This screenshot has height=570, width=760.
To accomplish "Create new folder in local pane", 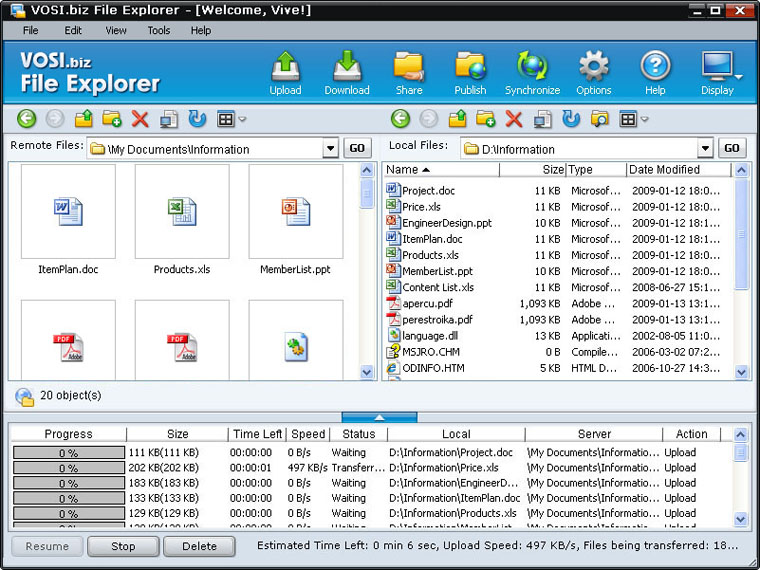I will [485, 119].
